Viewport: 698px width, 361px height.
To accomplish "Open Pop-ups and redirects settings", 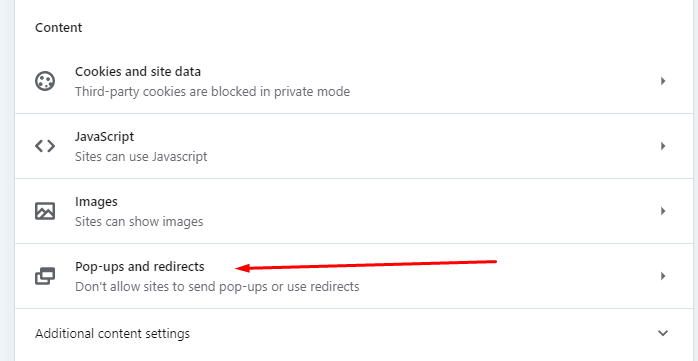I will point(354,276).
